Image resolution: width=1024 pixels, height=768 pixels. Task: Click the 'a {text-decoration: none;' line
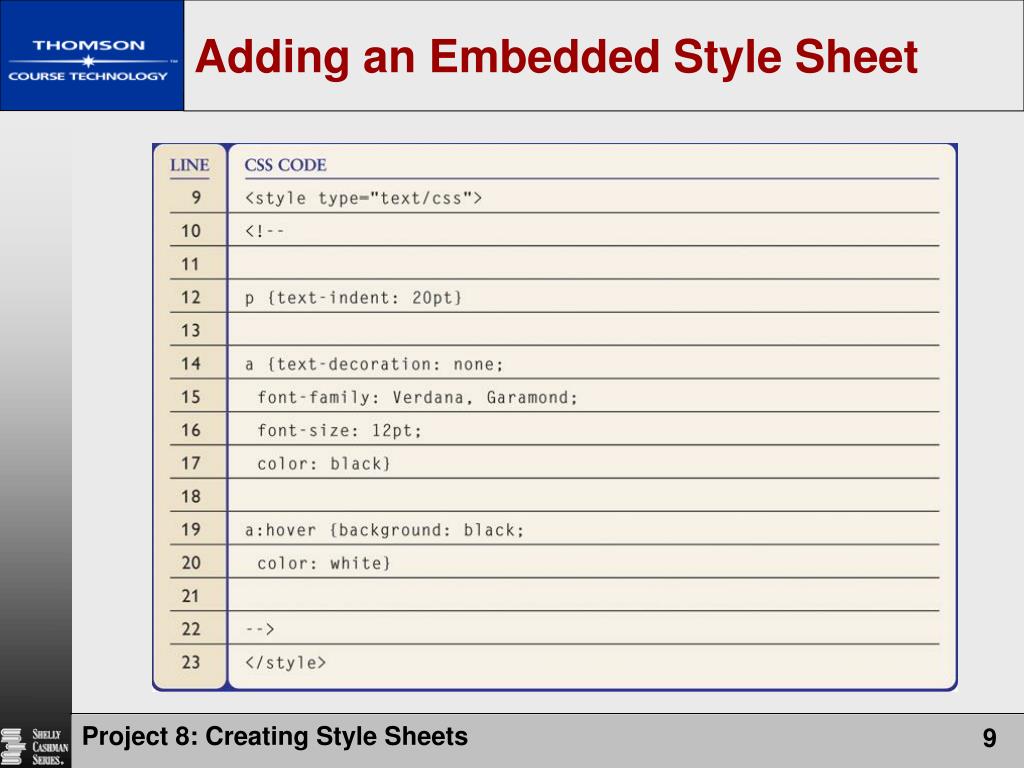coord(374,364)
